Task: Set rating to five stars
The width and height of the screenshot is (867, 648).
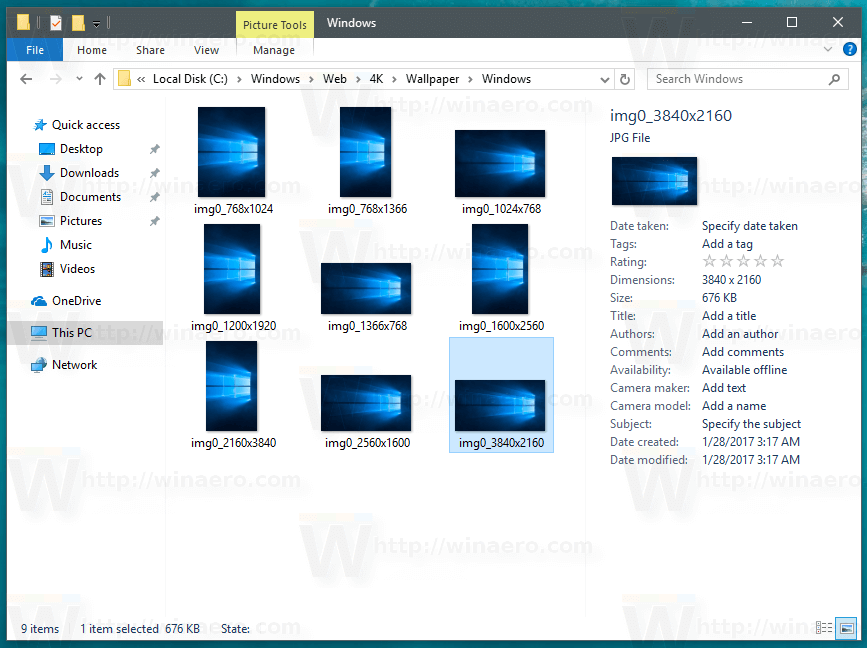Action: tap(778, 262)
